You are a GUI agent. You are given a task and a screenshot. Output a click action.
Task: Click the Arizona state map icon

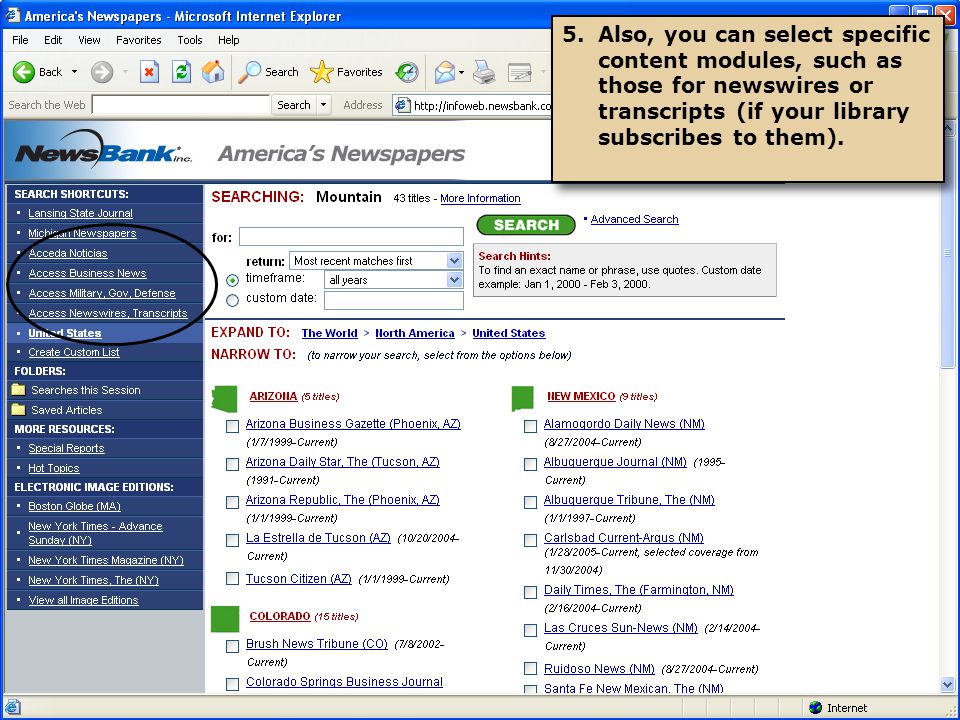click(224, 399)
